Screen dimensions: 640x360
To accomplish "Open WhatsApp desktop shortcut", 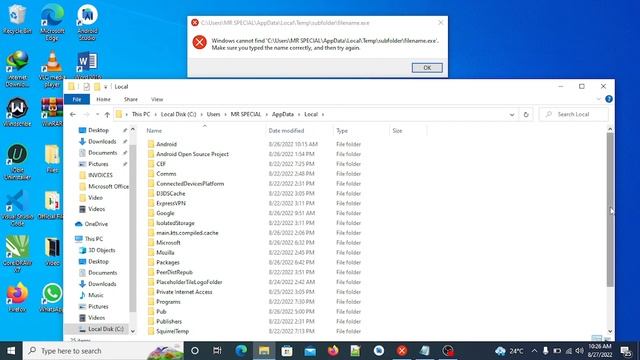I will [x=52, y=298].
